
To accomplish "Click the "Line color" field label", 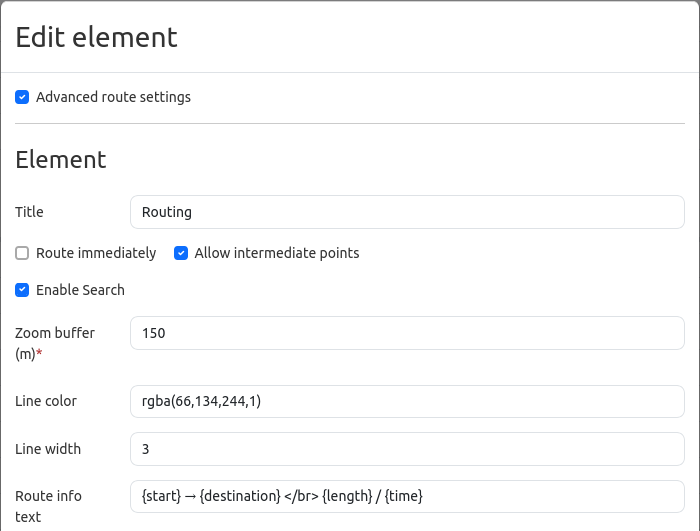I will point(46,401).
